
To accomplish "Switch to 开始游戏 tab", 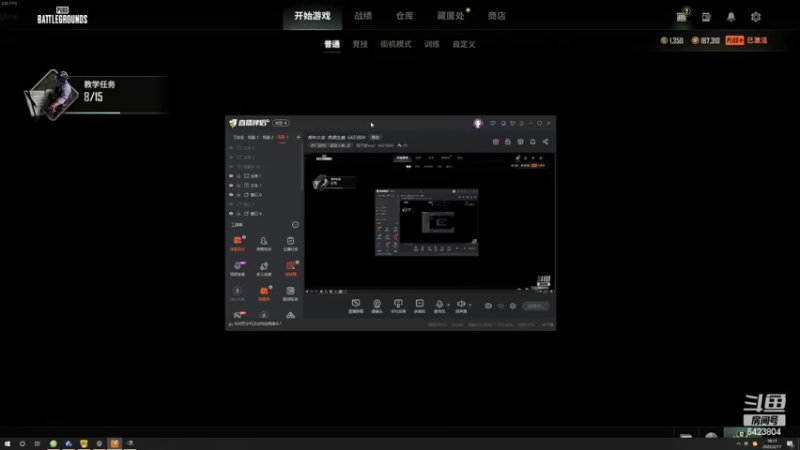I will point(312,16).
